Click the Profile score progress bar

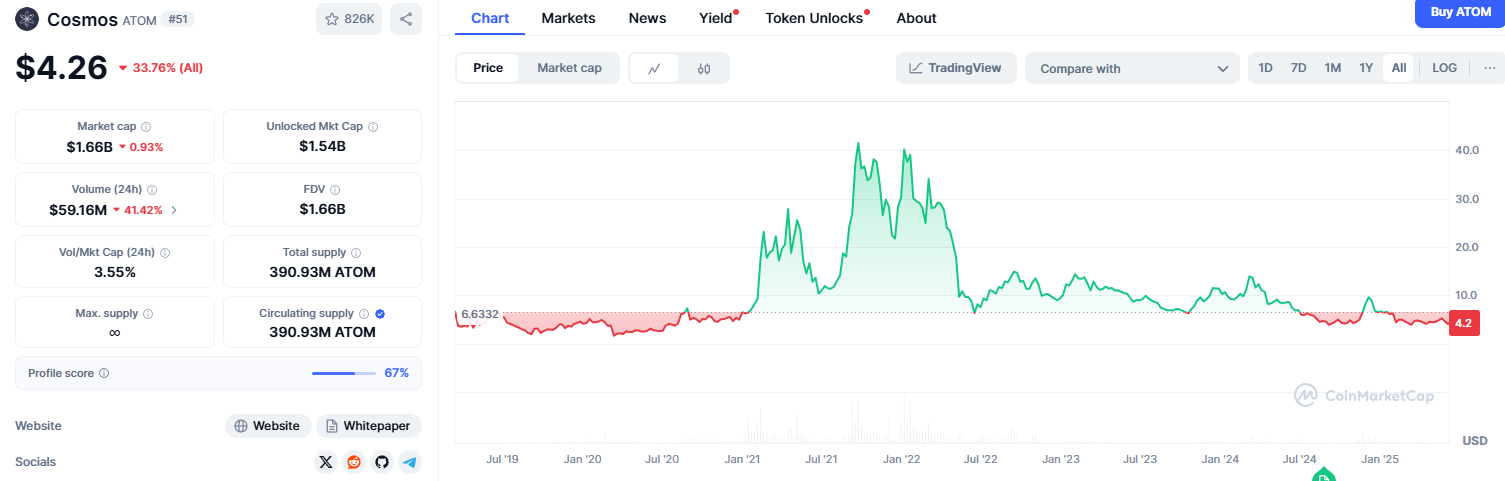pos(343,373)
